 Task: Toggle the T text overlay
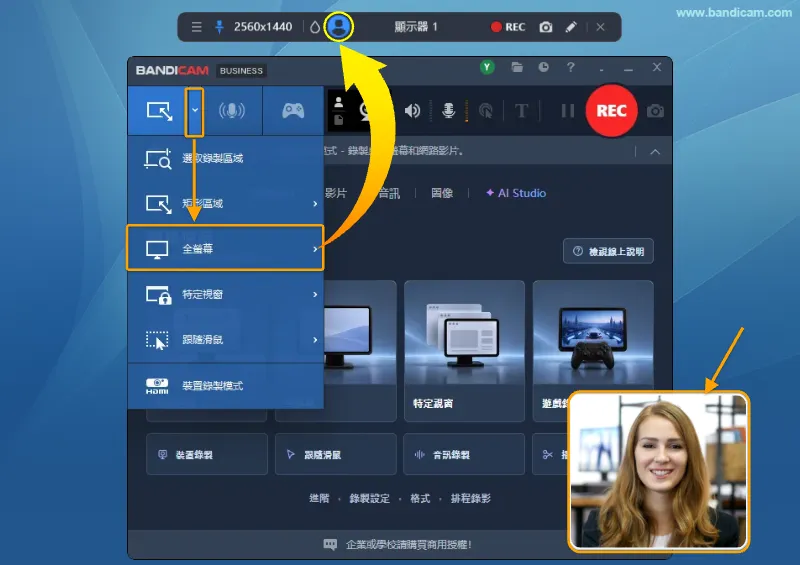coord(521,111)
